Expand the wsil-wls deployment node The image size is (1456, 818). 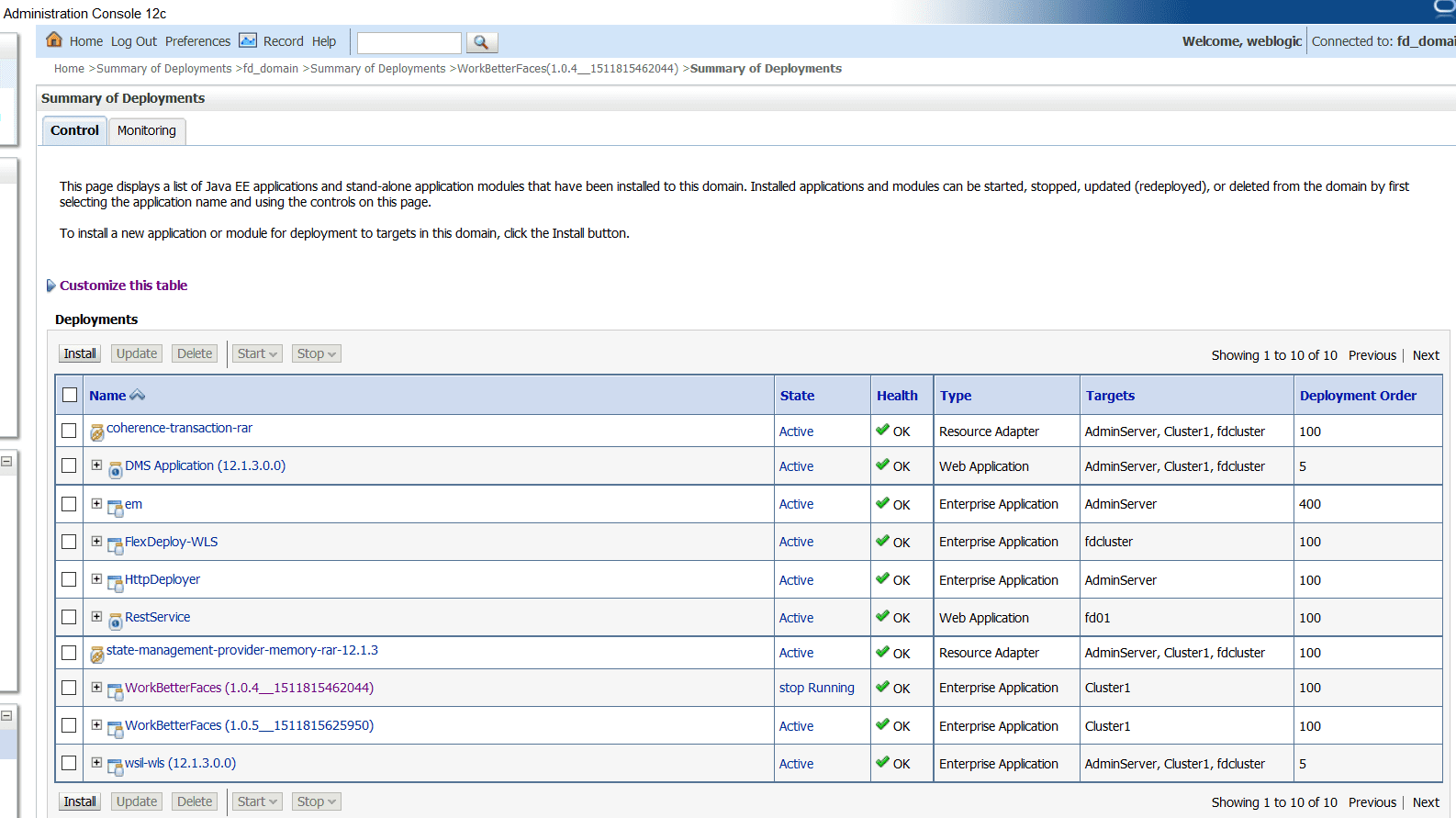tap(96, 762)
